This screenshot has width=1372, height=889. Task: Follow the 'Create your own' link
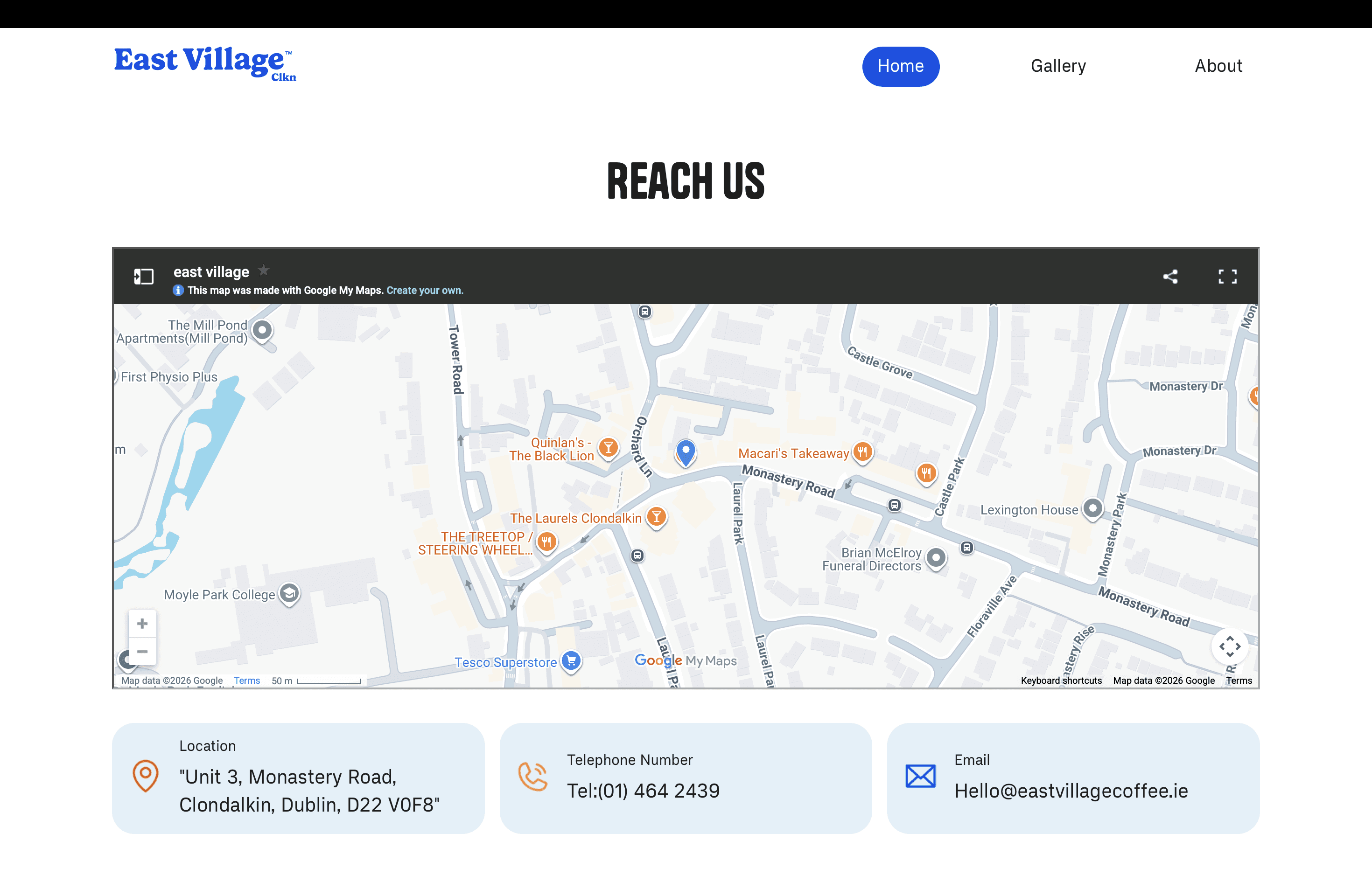[425, 291]
